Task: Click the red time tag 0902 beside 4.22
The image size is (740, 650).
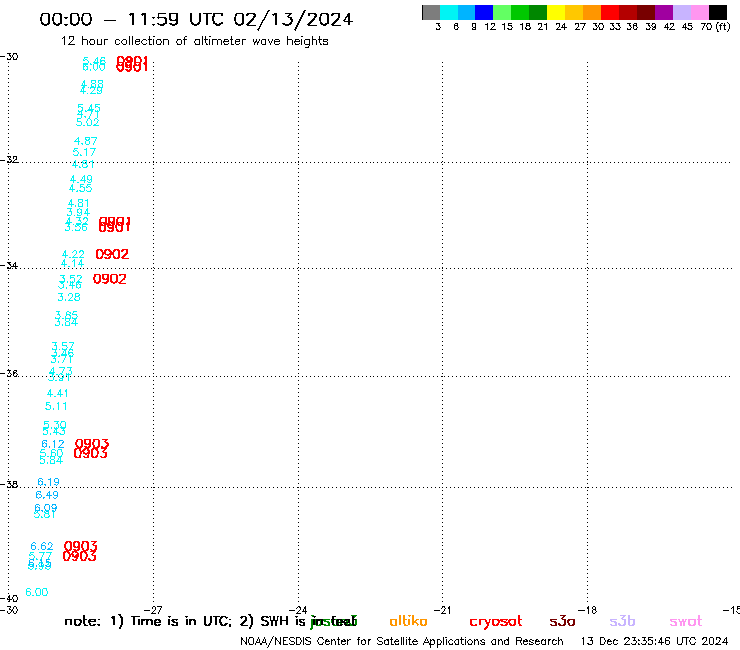Action: 112,254
